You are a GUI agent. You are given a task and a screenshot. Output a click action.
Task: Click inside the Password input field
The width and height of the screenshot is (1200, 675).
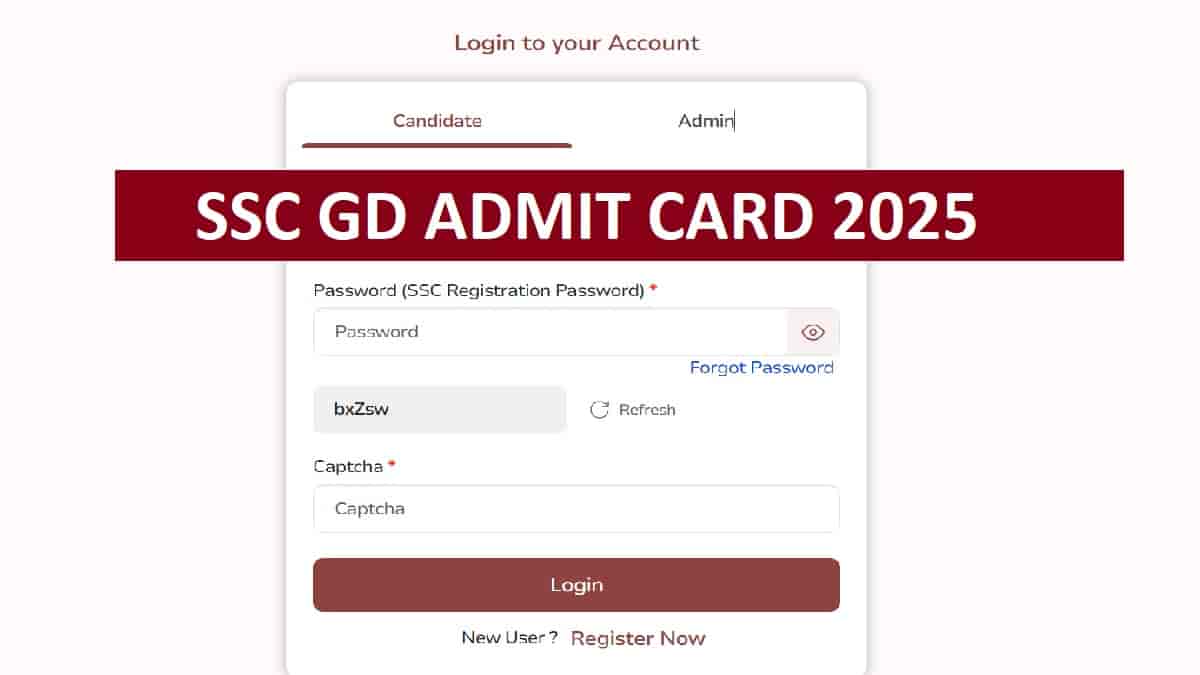click(550, 331)
